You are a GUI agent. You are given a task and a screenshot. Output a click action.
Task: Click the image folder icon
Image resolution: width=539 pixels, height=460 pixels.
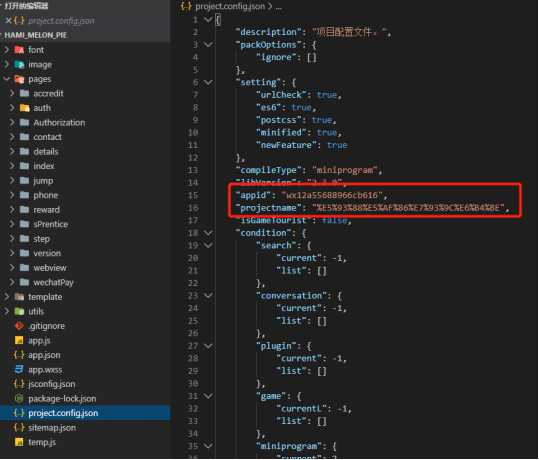19,64
